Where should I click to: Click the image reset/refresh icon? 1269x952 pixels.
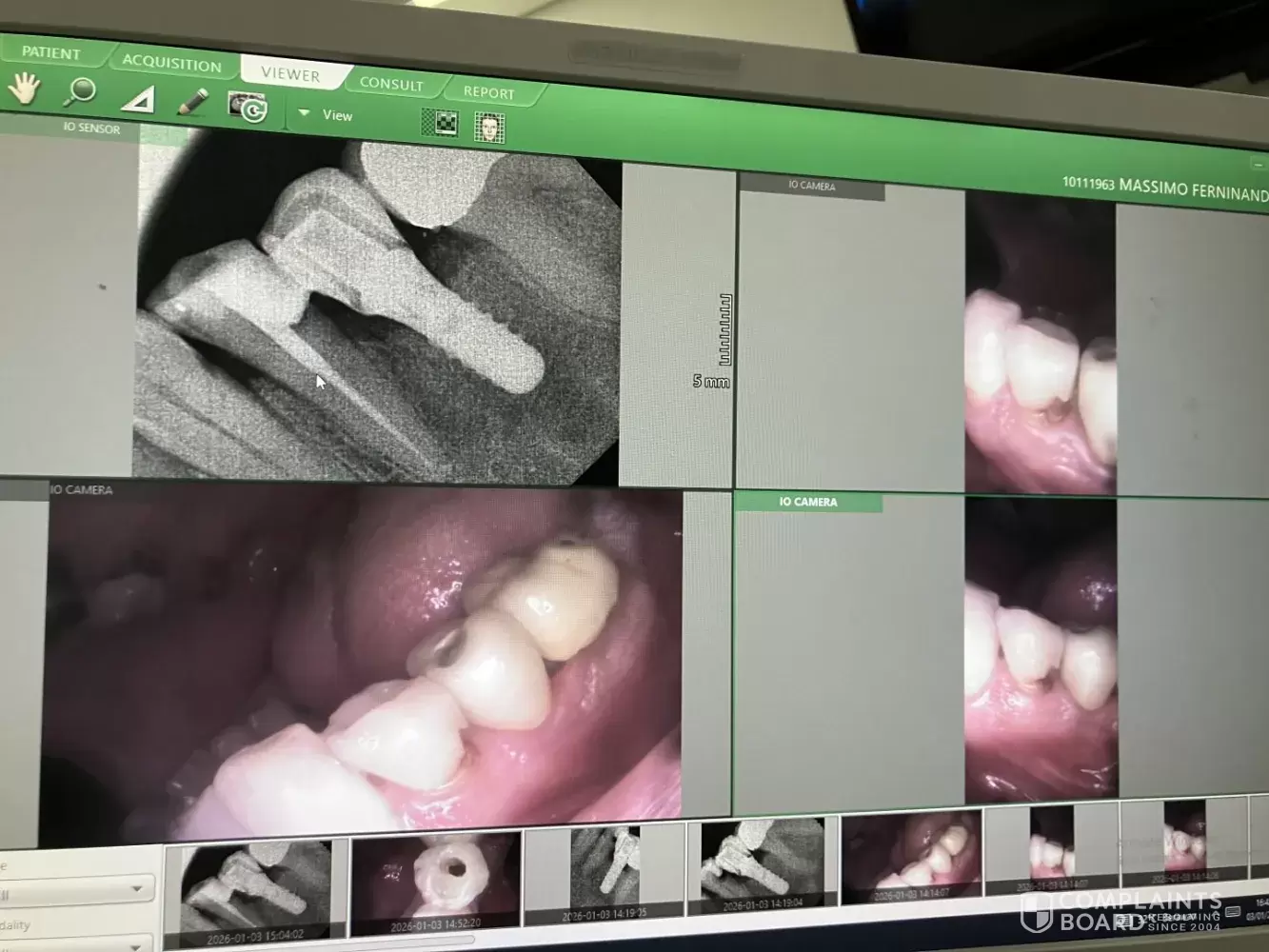point(248,107)
